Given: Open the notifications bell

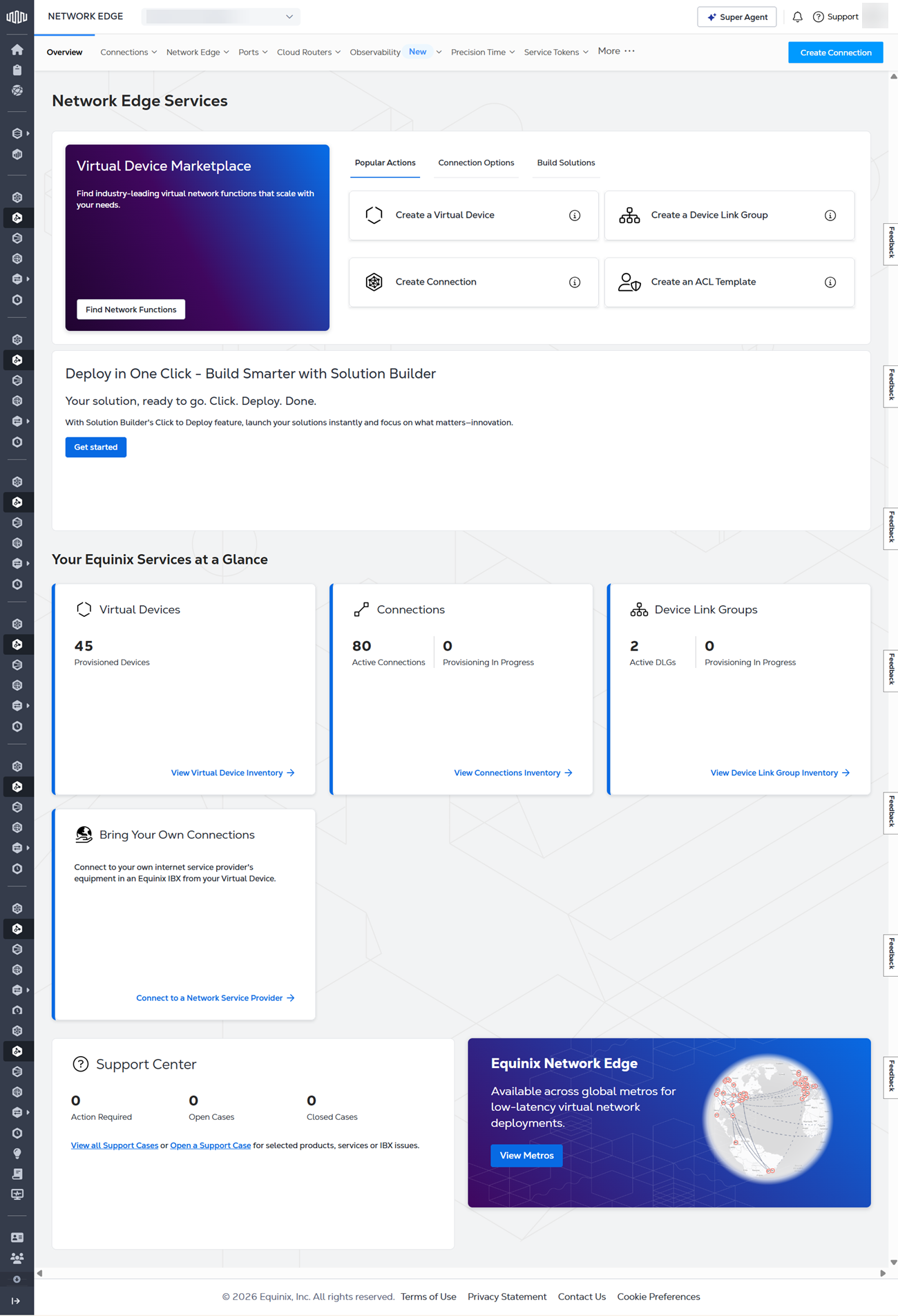Looking at the screenshot, I should [797, 17].
